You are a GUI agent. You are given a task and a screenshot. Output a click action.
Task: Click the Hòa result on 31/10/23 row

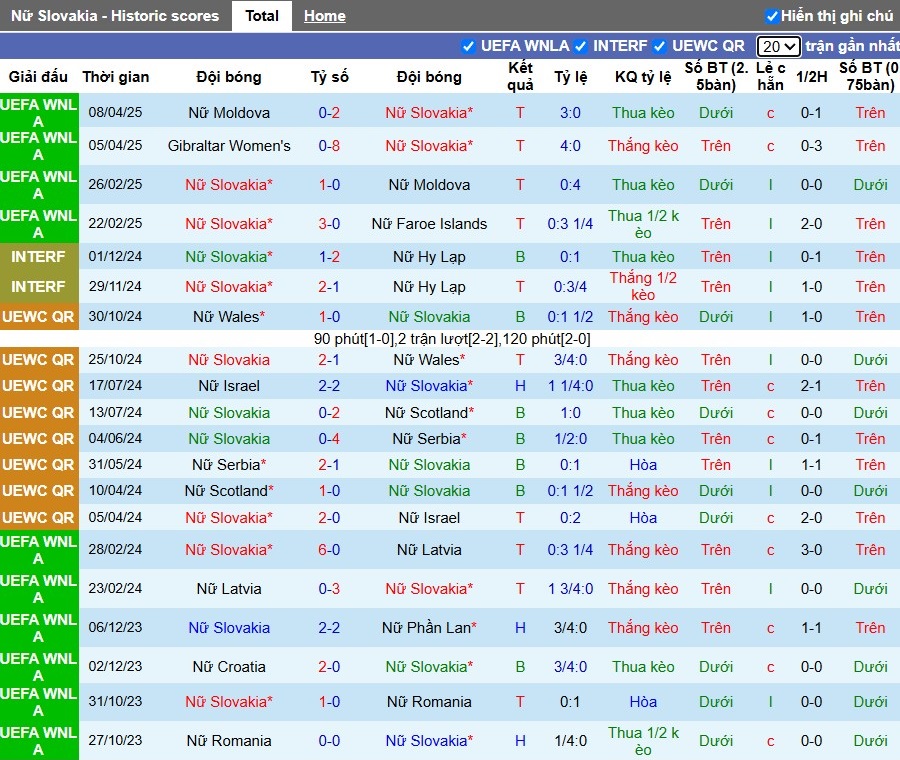pos(643,702)
